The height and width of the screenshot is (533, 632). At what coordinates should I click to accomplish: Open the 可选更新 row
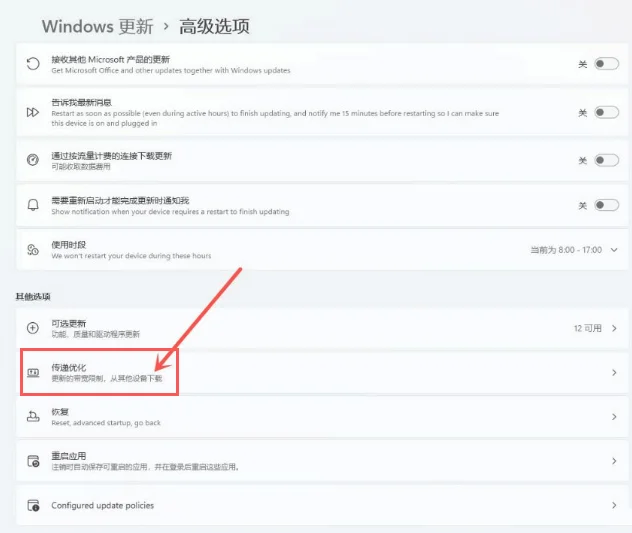pyautogui.click(x=322, y=328)
